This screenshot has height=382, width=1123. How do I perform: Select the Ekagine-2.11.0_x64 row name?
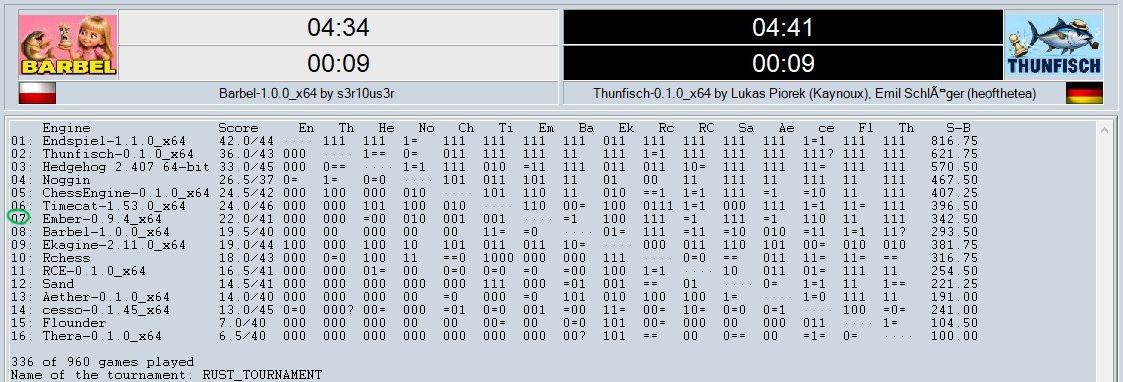point(114,244)
